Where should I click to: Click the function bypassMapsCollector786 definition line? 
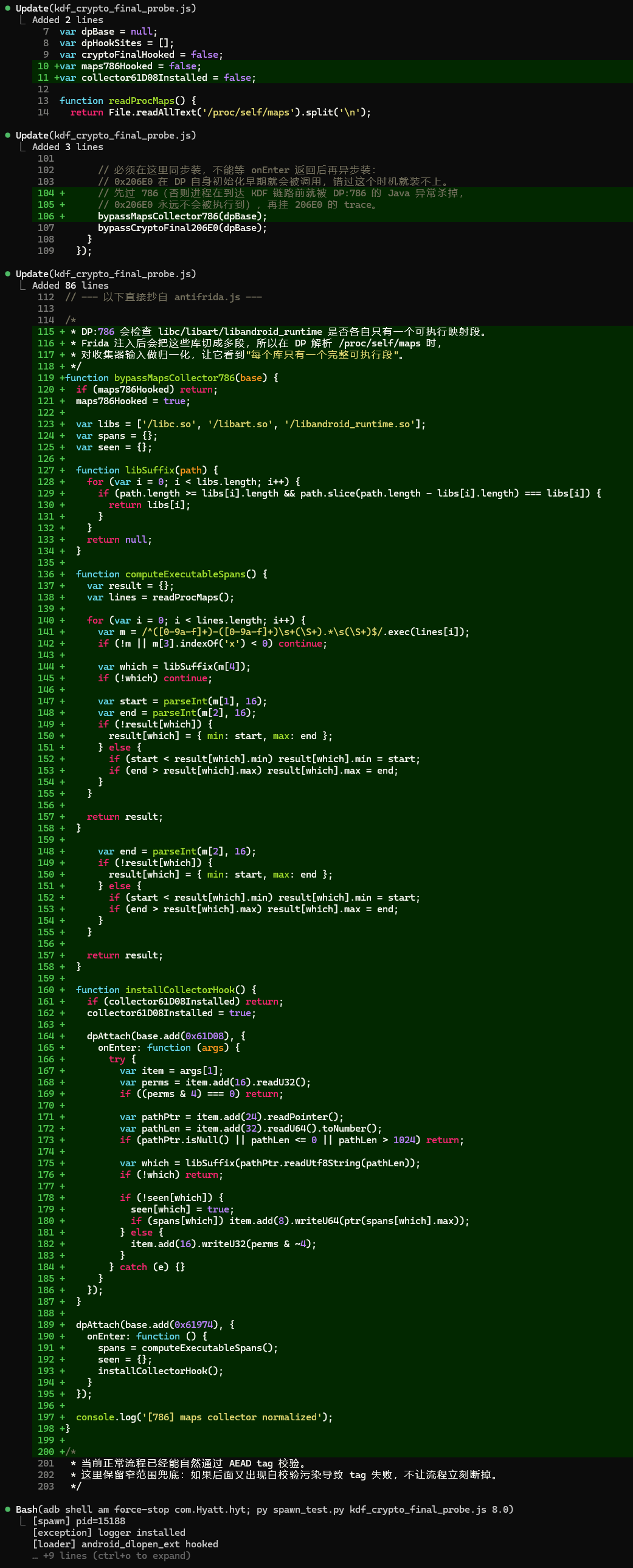(172, 378)
